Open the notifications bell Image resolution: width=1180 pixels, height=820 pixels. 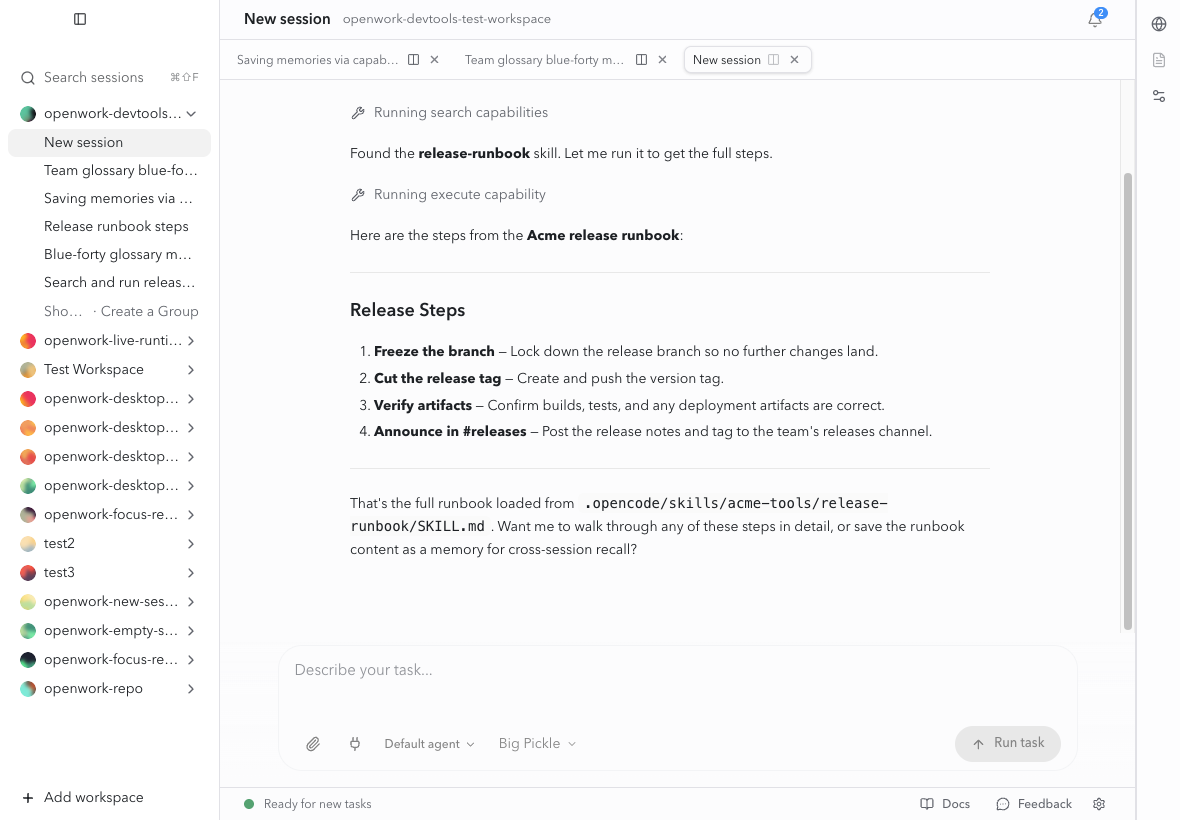click(x=1095, y=20)
